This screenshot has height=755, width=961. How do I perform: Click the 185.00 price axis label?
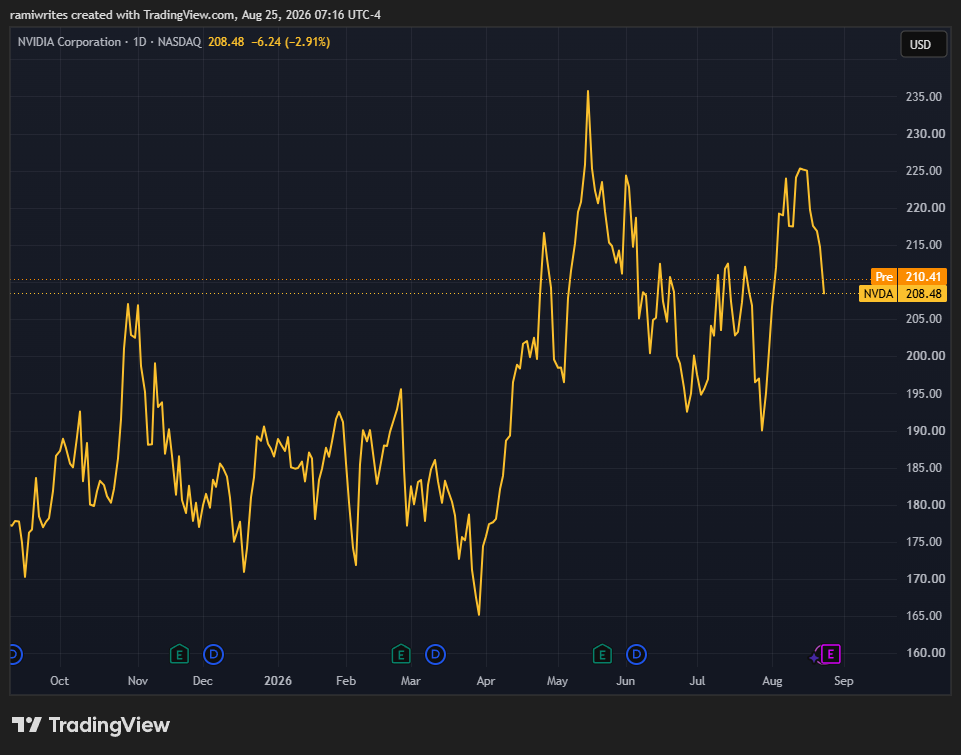(x=924, y=468)
